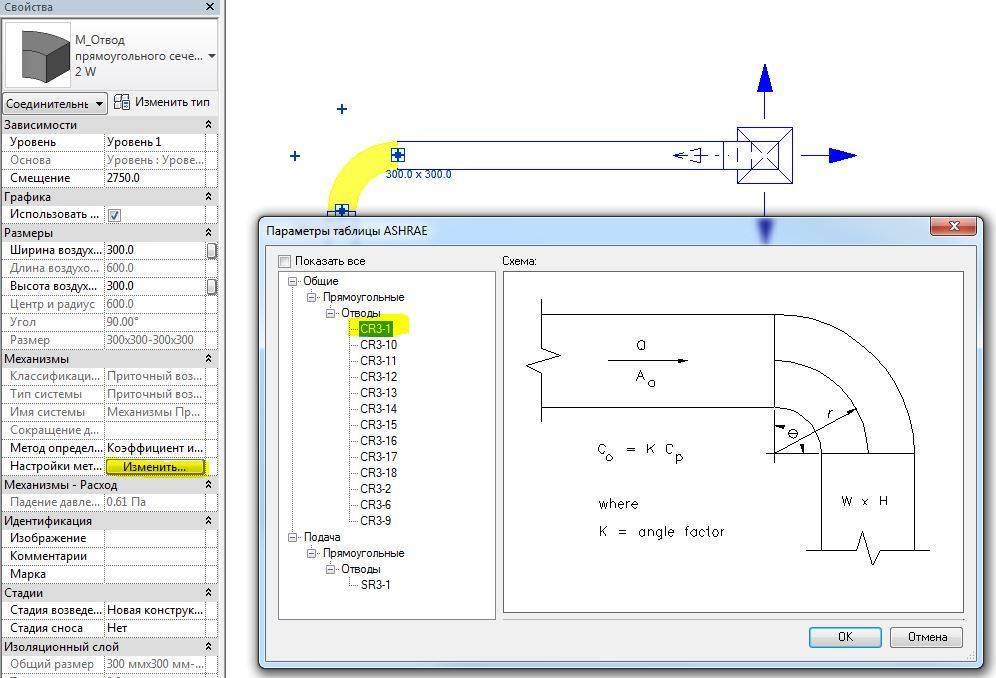The width and height of the screenshot is (996, 678).
Task: Click the elbow fitting preview thumbnail
Action: [x=37, y=55]
